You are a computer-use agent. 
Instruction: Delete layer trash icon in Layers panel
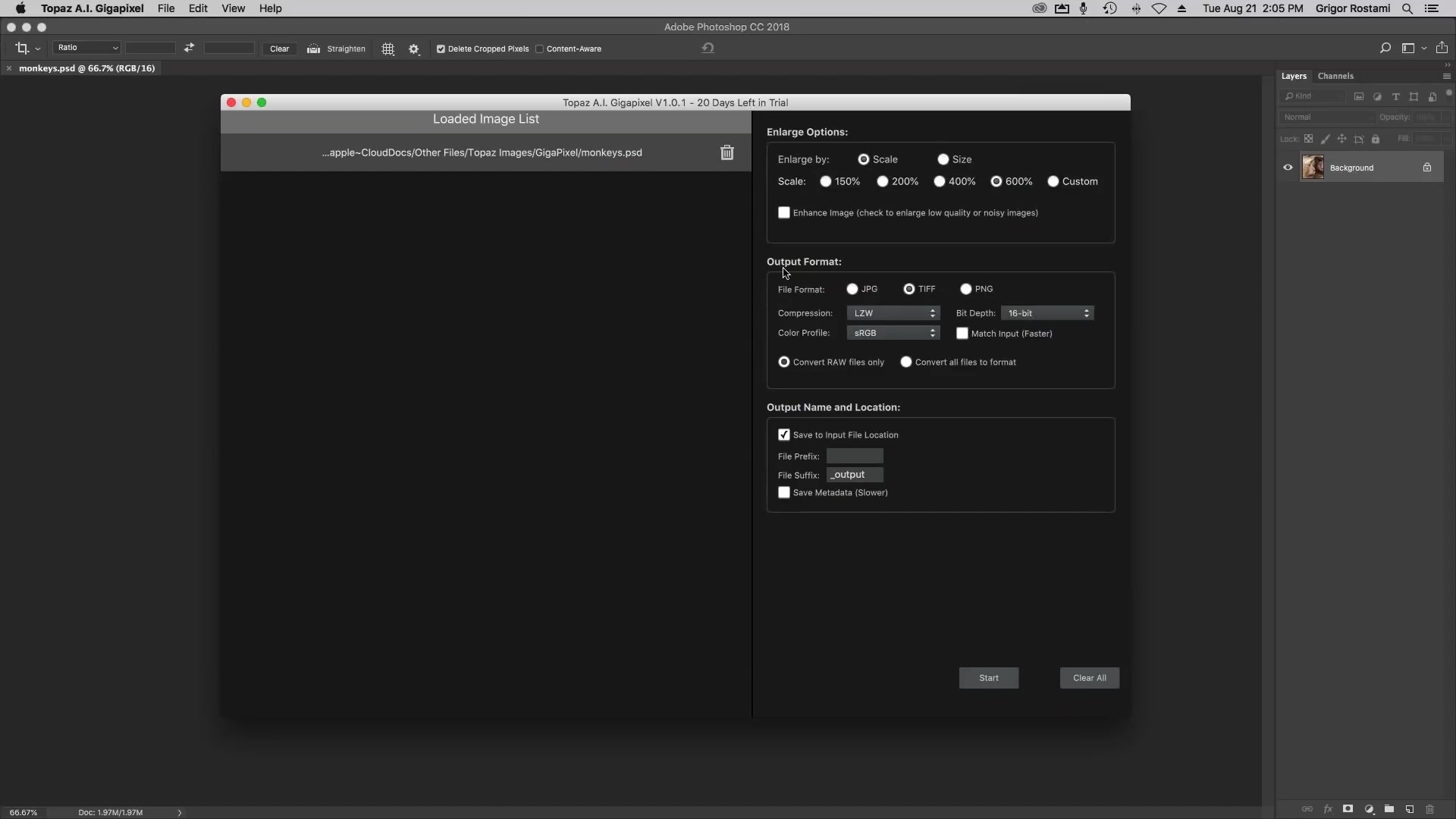(x=1429, y=809)
